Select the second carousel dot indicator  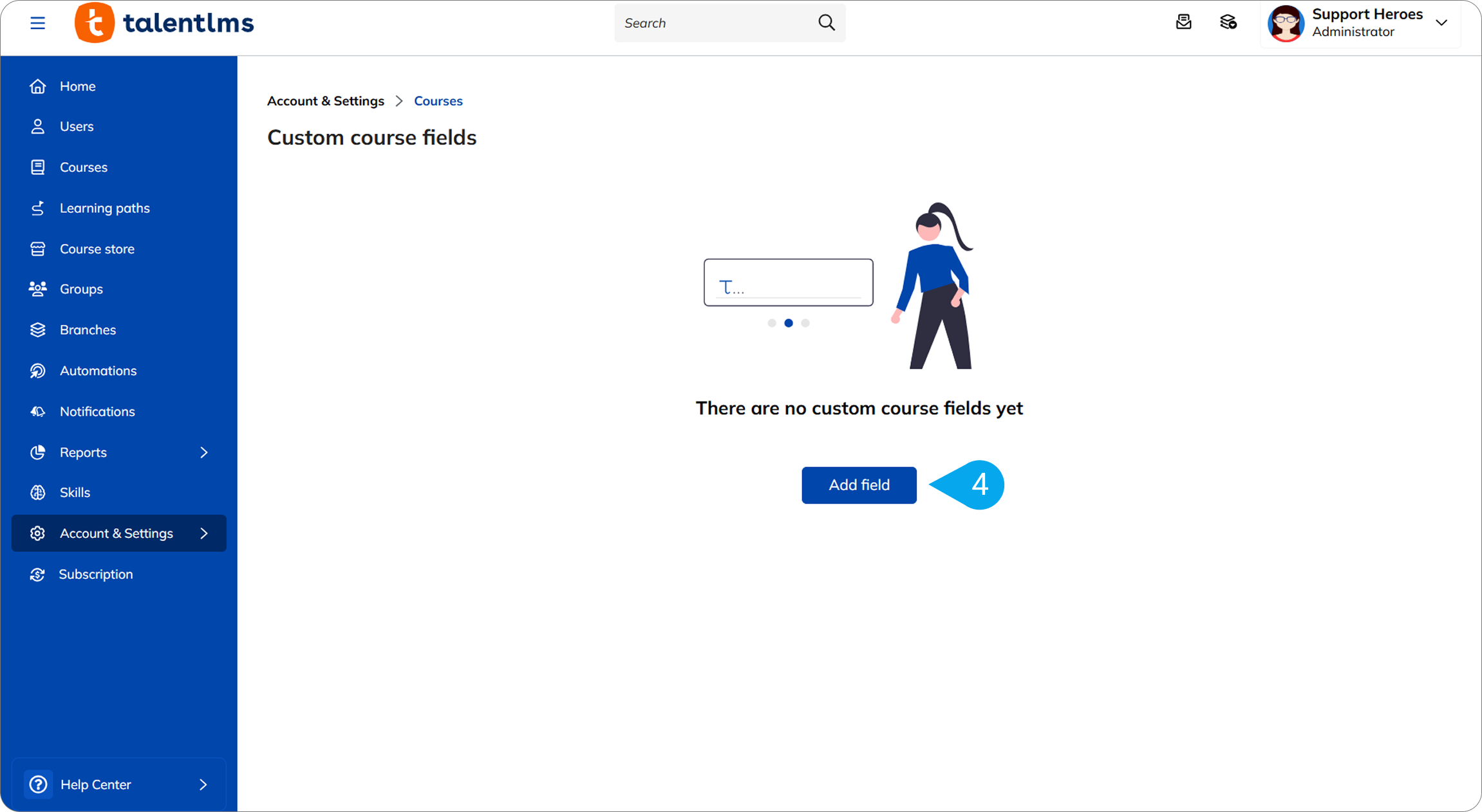788,323
